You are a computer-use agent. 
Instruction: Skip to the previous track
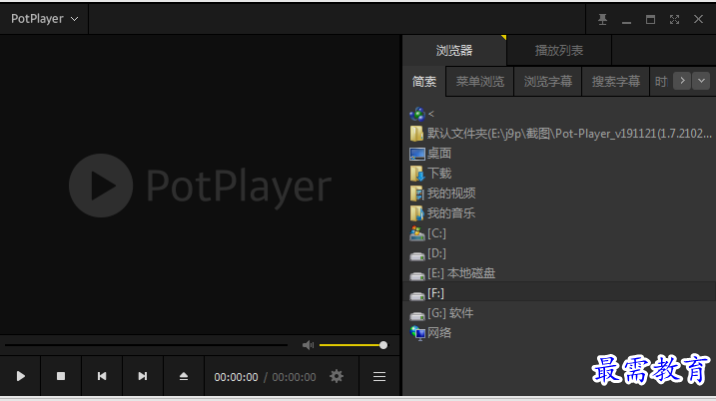102,376
